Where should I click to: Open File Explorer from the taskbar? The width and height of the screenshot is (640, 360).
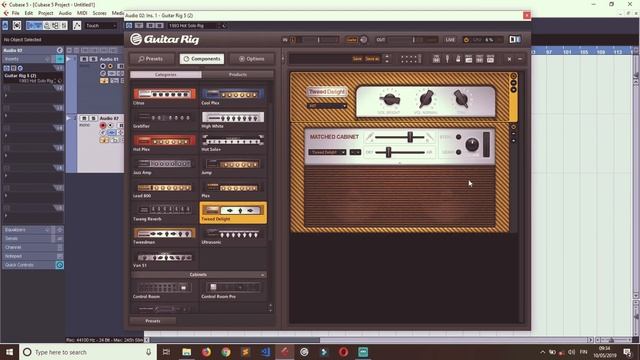point(187,352)
